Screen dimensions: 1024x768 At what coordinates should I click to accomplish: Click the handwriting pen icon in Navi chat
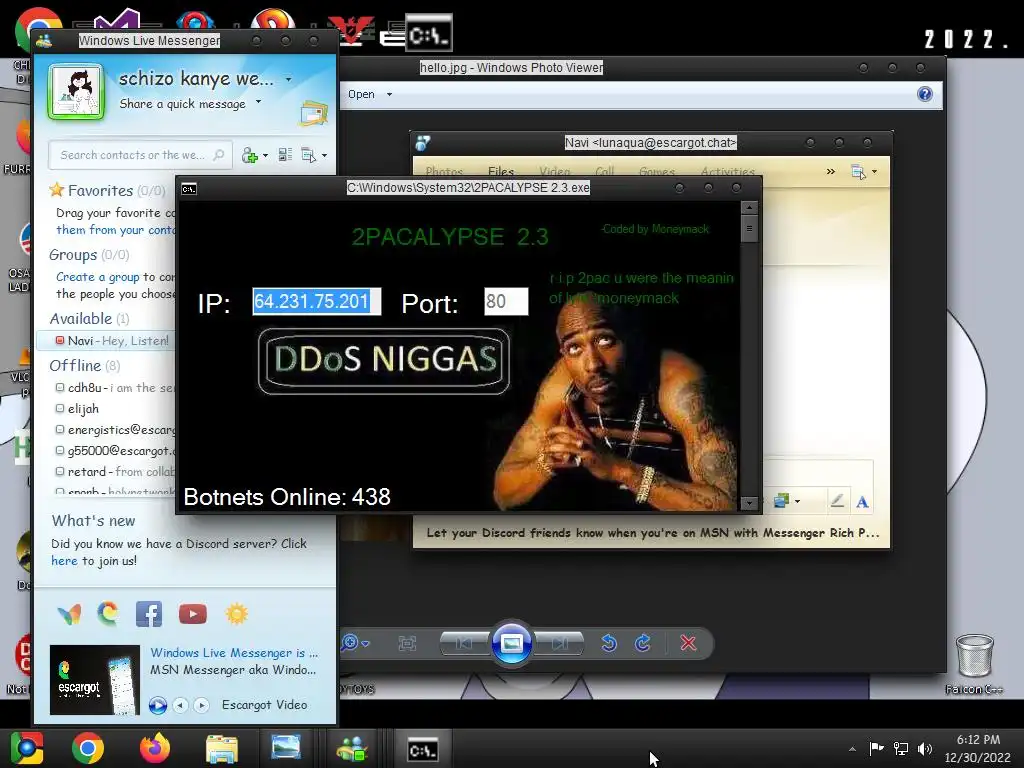tap(837, 501)
